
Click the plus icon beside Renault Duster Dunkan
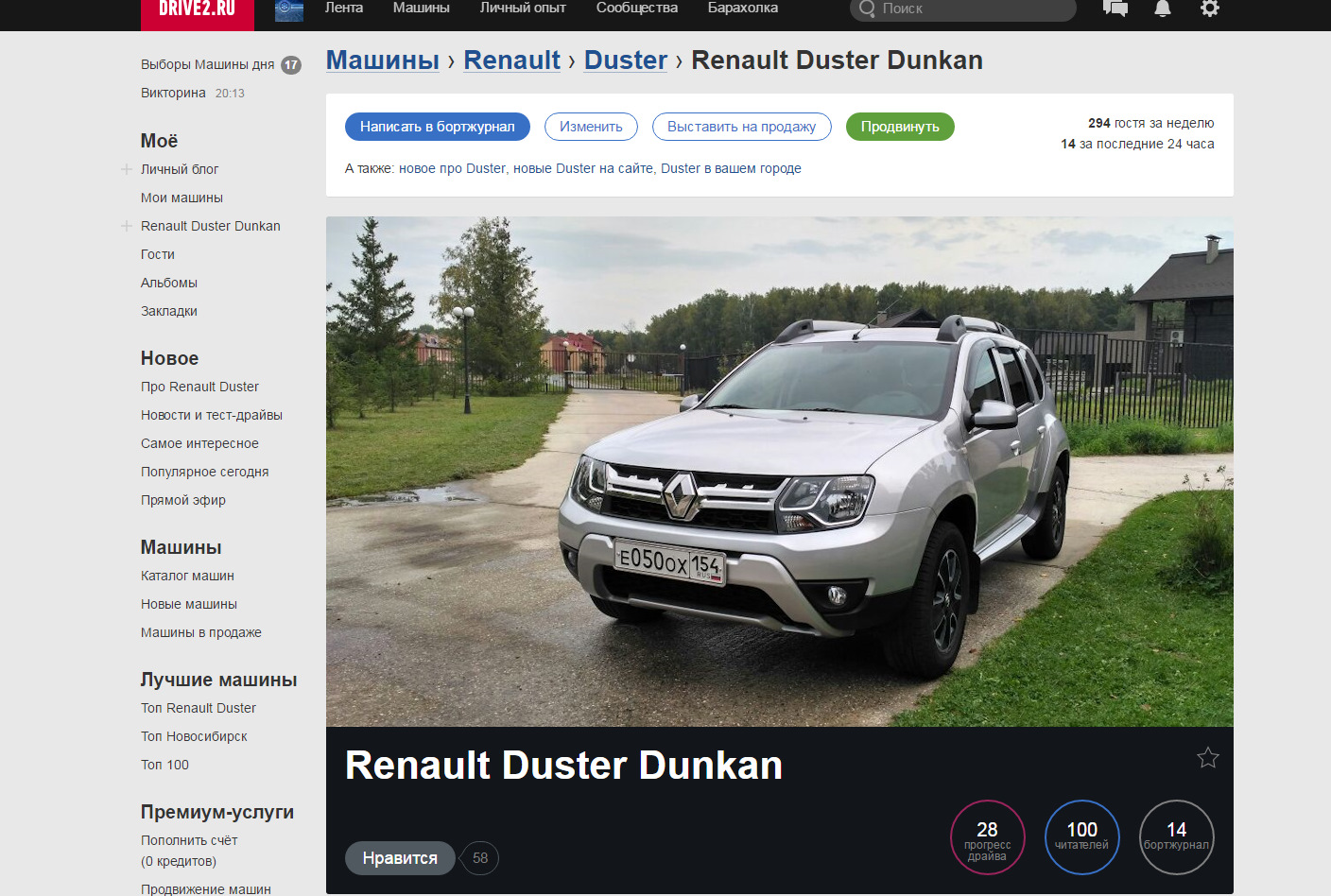coord(127,226)
